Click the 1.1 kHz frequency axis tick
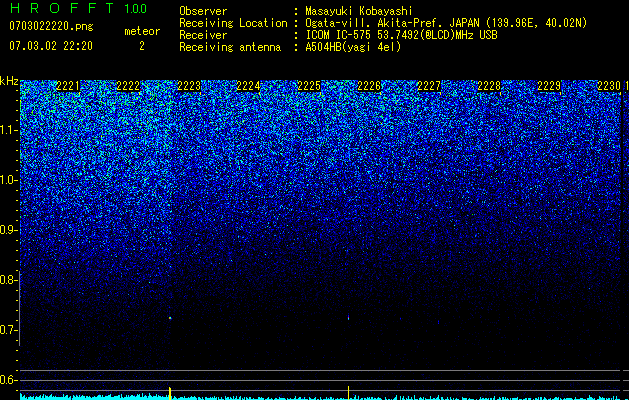 (x=10, y=130)
